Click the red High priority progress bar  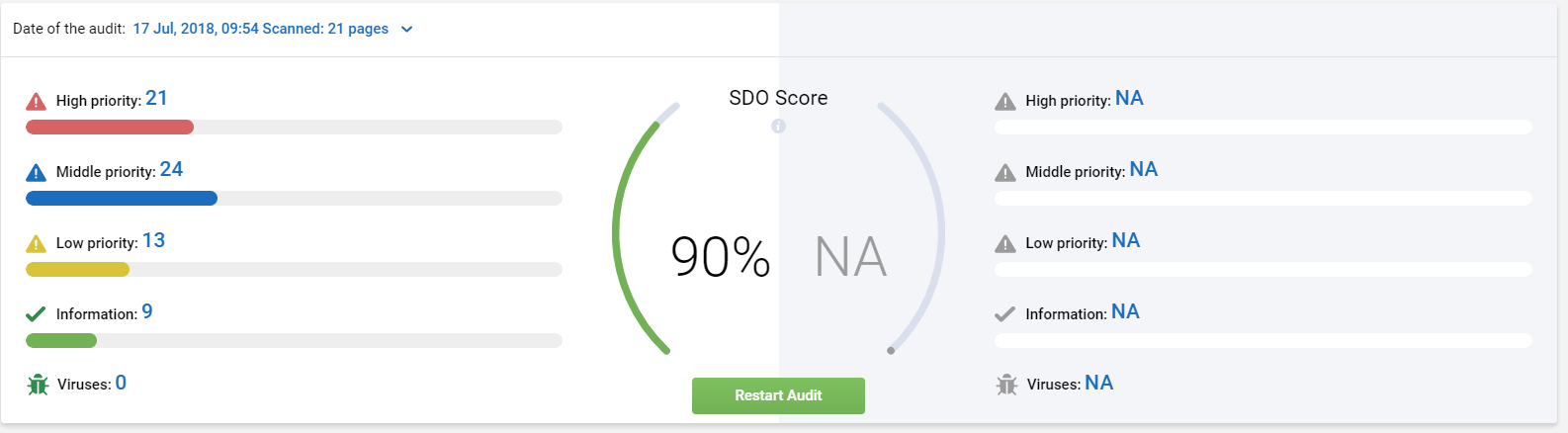pyautogui.click(x=110, y=127)
